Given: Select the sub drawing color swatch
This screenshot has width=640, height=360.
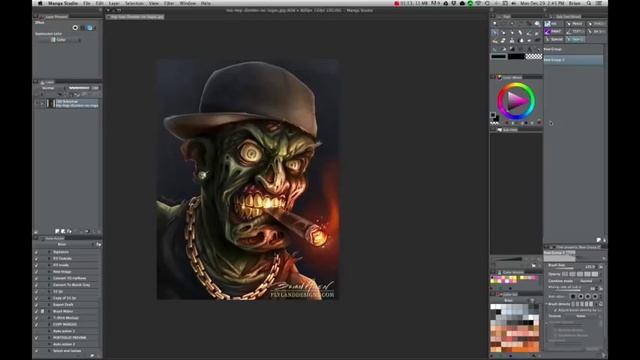Looking at the screenshot, I should pos(516,57).
